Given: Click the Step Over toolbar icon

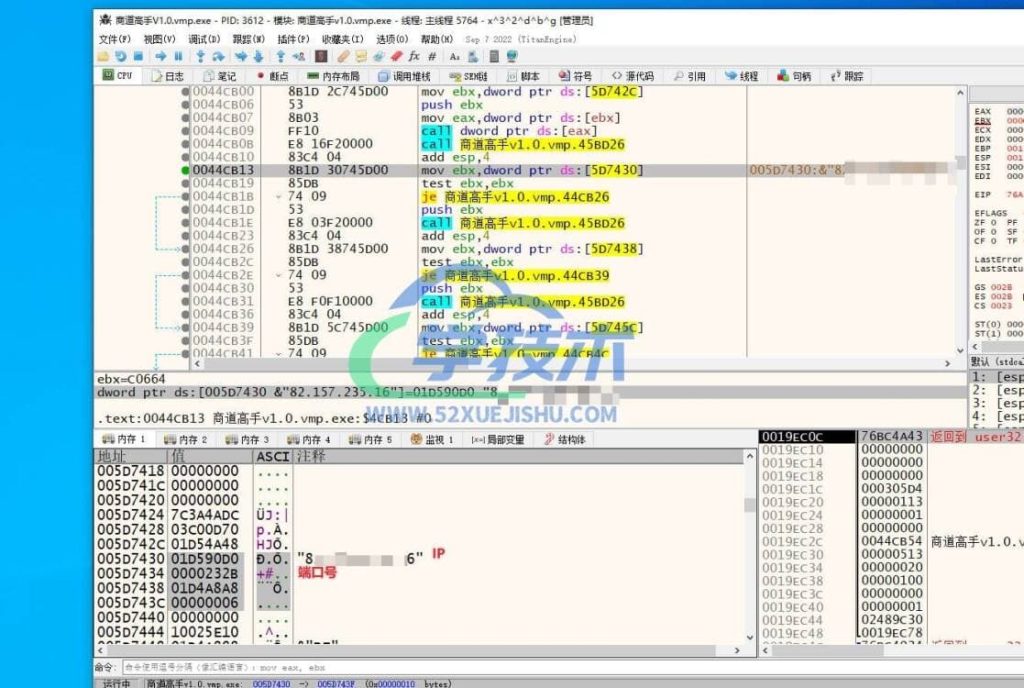Looking at the screenshot, I should click(218, 56).
